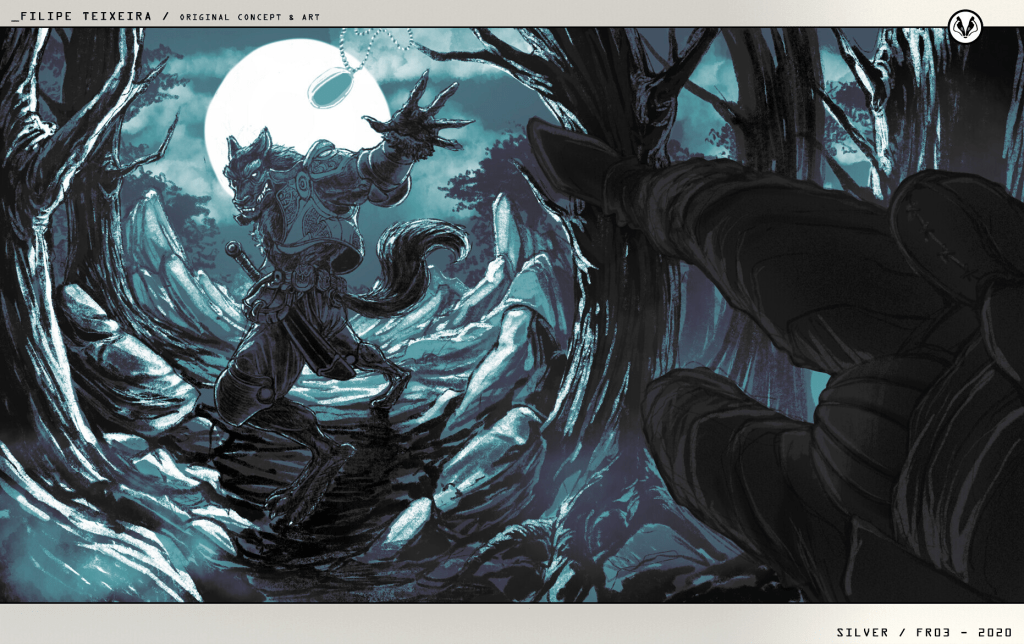Click the oval pendant hanging on the chain
This screenshot has width=1024, height=644.
[328, 87]
